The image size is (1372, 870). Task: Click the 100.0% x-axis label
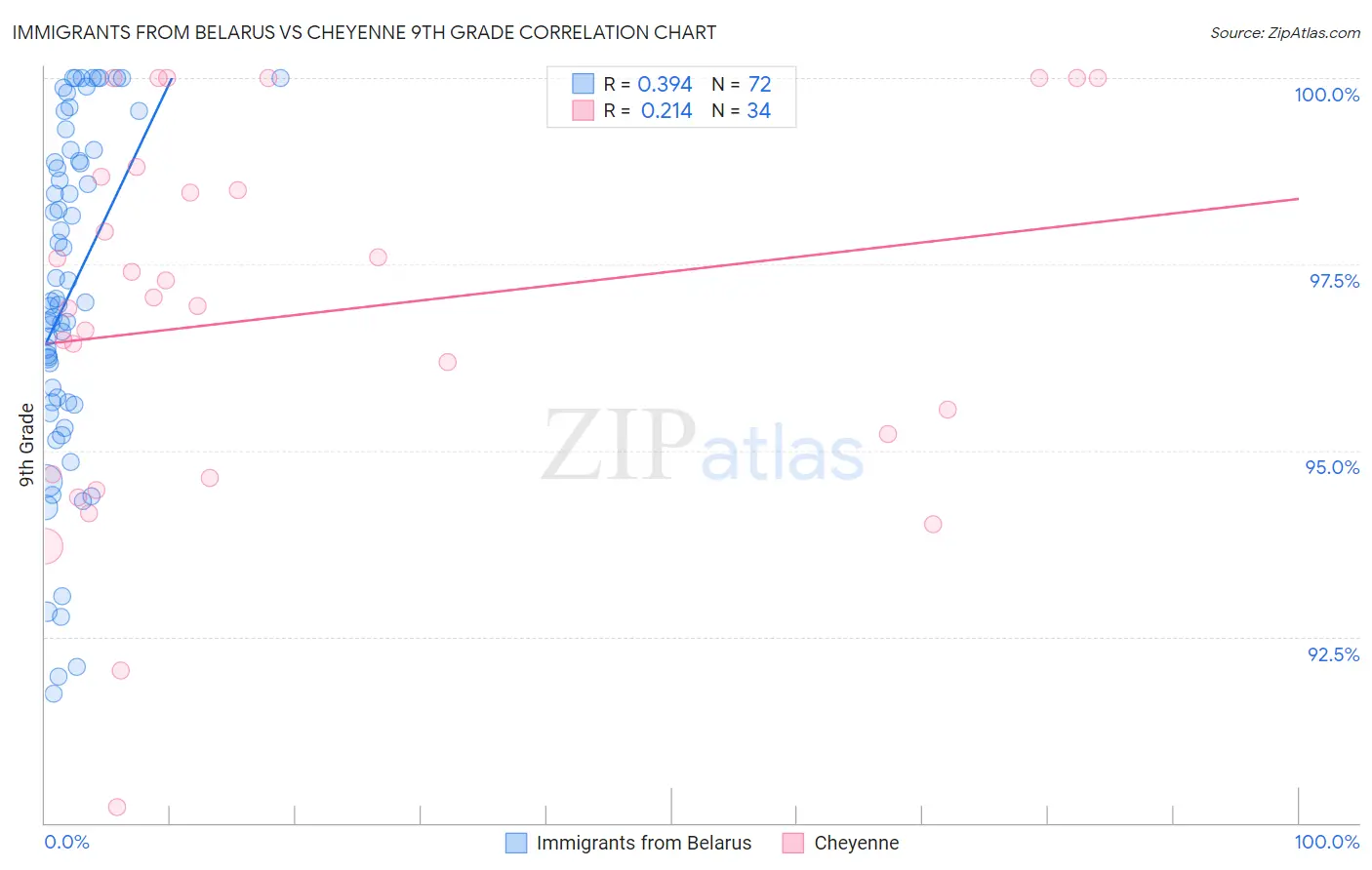pyautogui.click(x=1327, y=842)
